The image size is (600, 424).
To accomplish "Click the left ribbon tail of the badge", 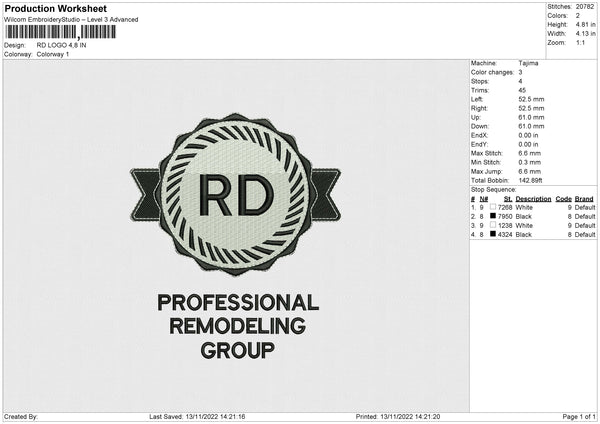I will (x=145, y=195).
